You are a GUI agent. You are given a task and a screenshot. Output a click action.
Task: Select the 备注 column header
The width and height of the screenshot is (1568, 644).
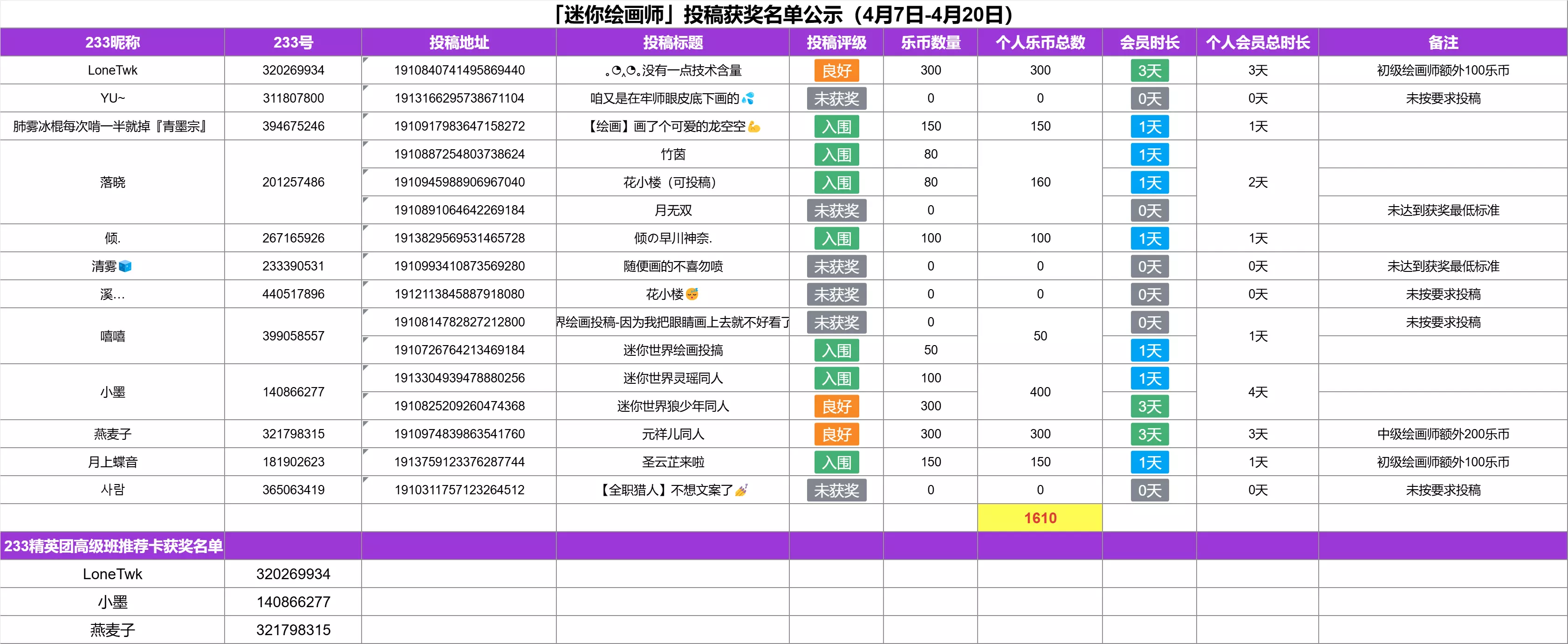1443,42
